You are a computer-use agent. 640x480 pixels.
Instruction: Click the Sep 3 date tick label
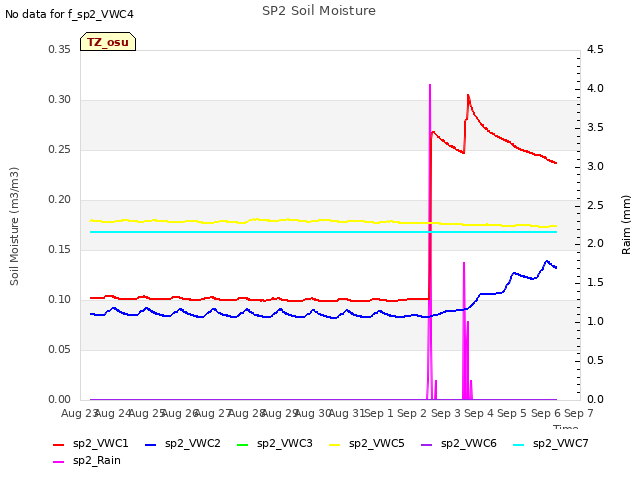click(446, 414)
